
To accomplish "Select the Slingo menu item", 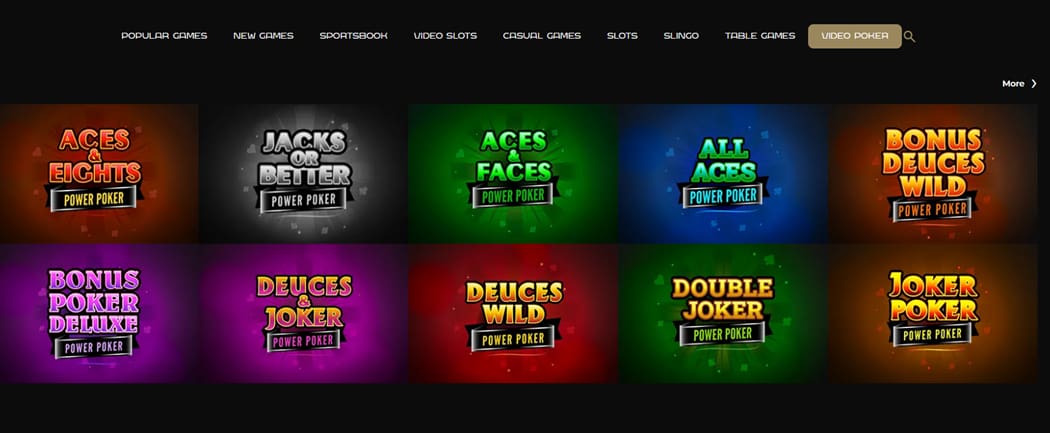I will (x=681, y=36).
